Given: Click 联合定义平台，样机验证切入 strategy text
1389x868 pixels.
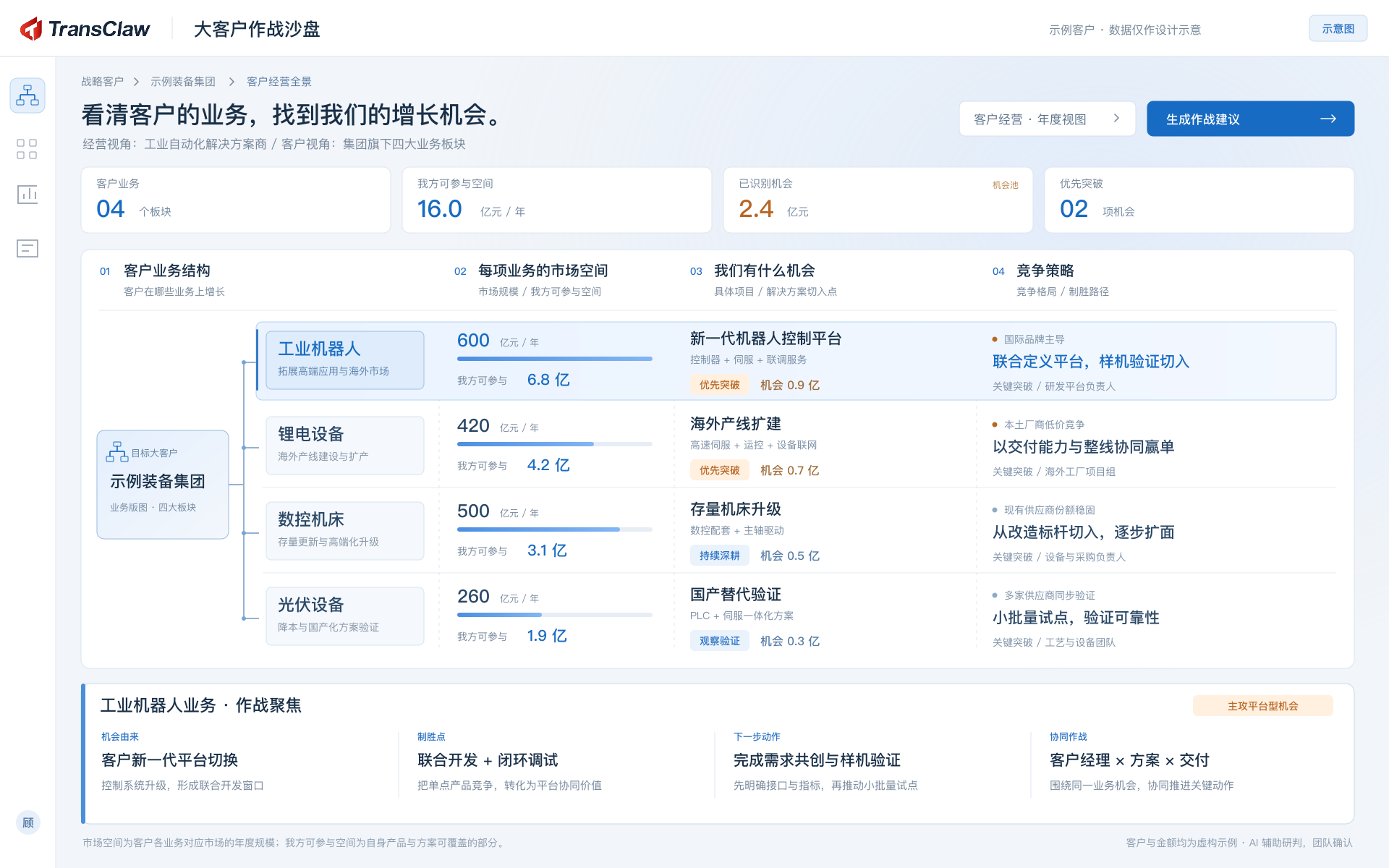Looking at the screenshot, I should (x=1091, y=362).
